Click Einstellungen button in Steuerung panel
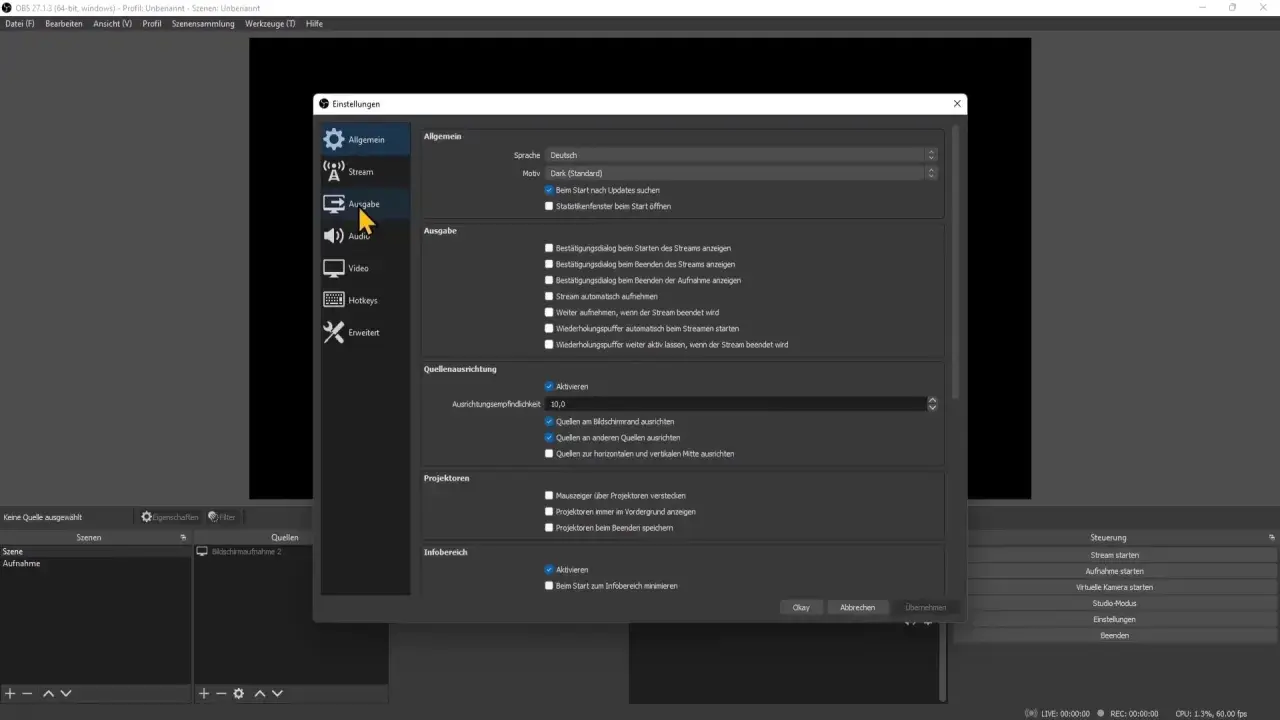The height and width of the screenshot is (720, 1280). [x=1114, y=619]
